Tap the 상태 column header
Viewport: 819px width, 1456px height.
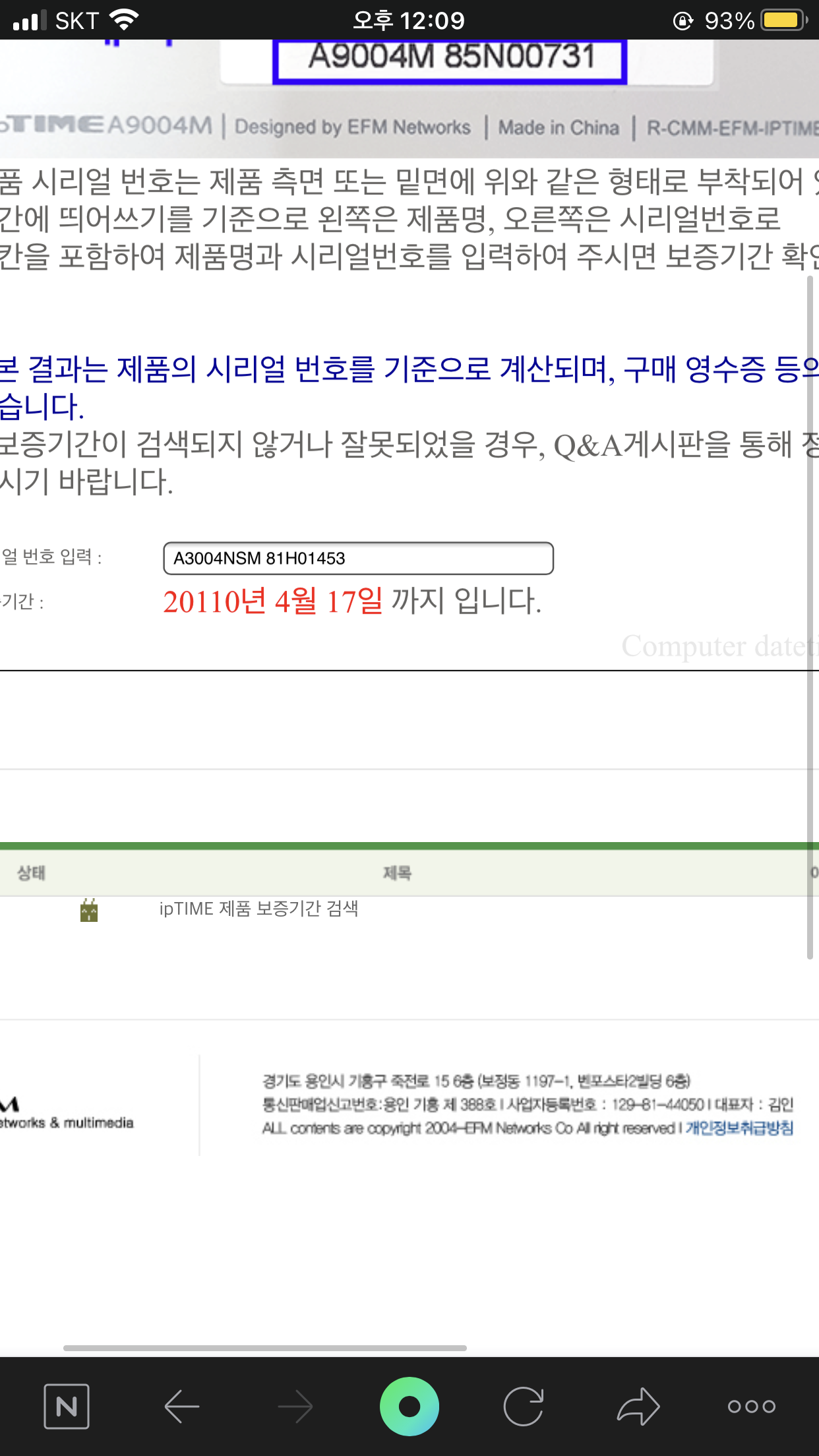pyautogui.click(x=31, y=873)
